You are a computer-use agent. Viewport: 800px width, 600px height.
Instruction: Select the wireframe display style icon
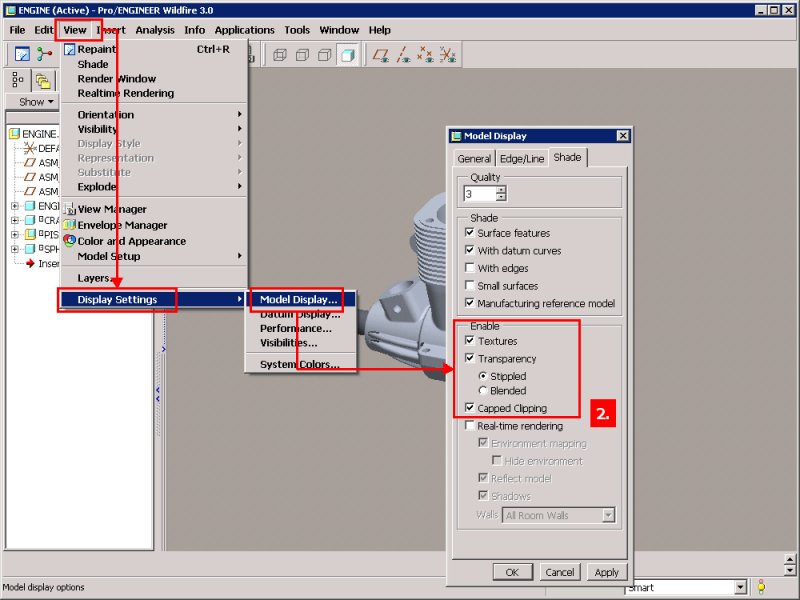[x=280, y=55]
